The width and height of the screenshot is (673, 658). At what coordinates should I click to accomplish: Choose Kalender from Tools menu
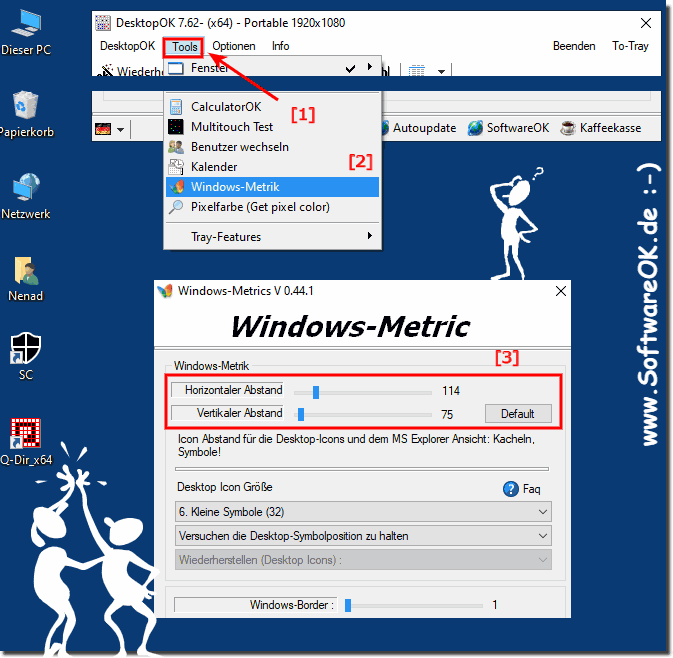tap(272, 167)
